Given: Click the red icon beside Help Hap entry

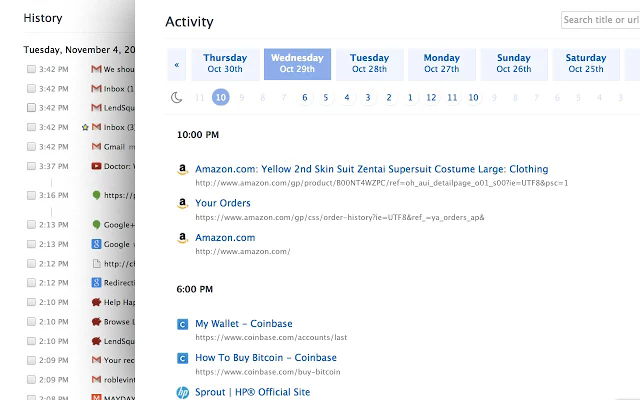Looking at the screenshot, I should click(x=96, y=302).
